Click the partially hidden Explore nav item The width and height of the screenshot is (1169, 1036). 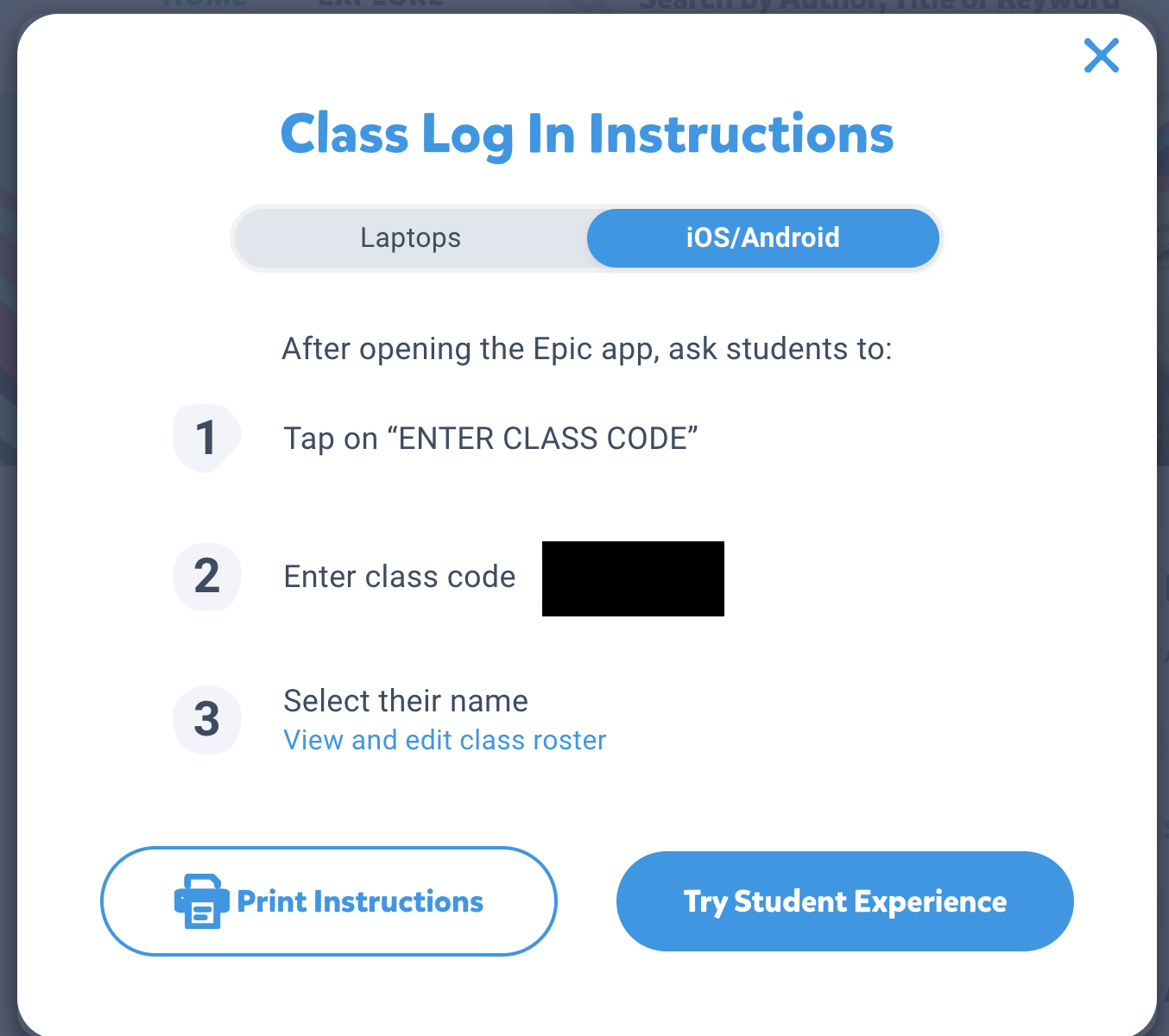click(381, 4)
